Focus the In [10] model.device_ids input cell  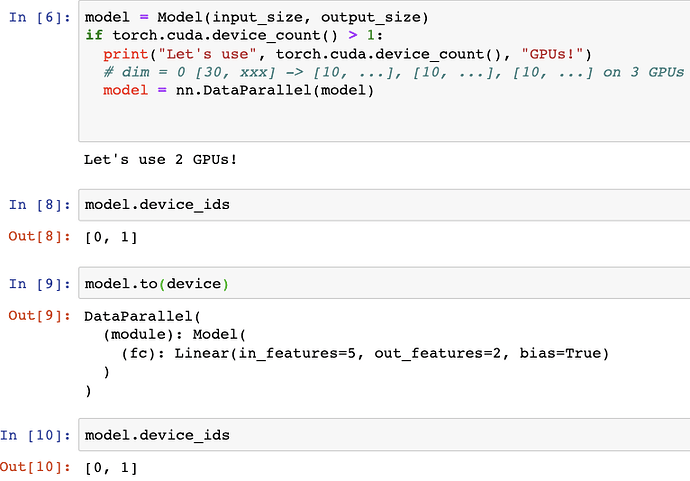click(380, 435)
